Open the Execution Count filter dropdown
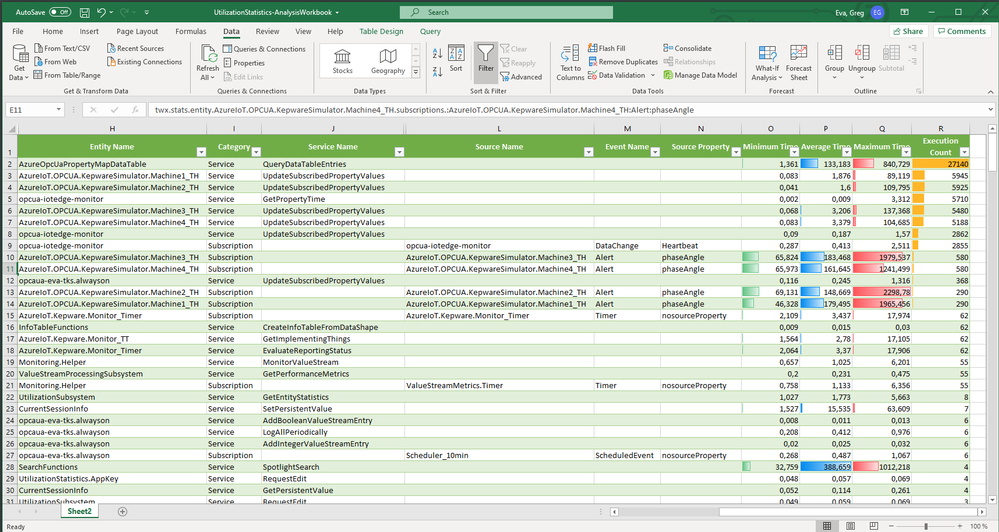Screen dimensions: 999x532 click(964, 152)
